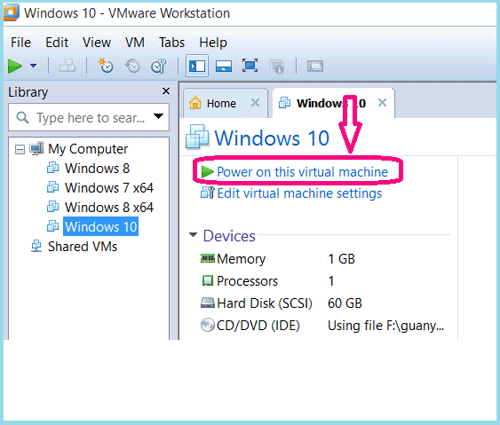Click the library search field
Screen dimensions: 500x425
[83, 118]
